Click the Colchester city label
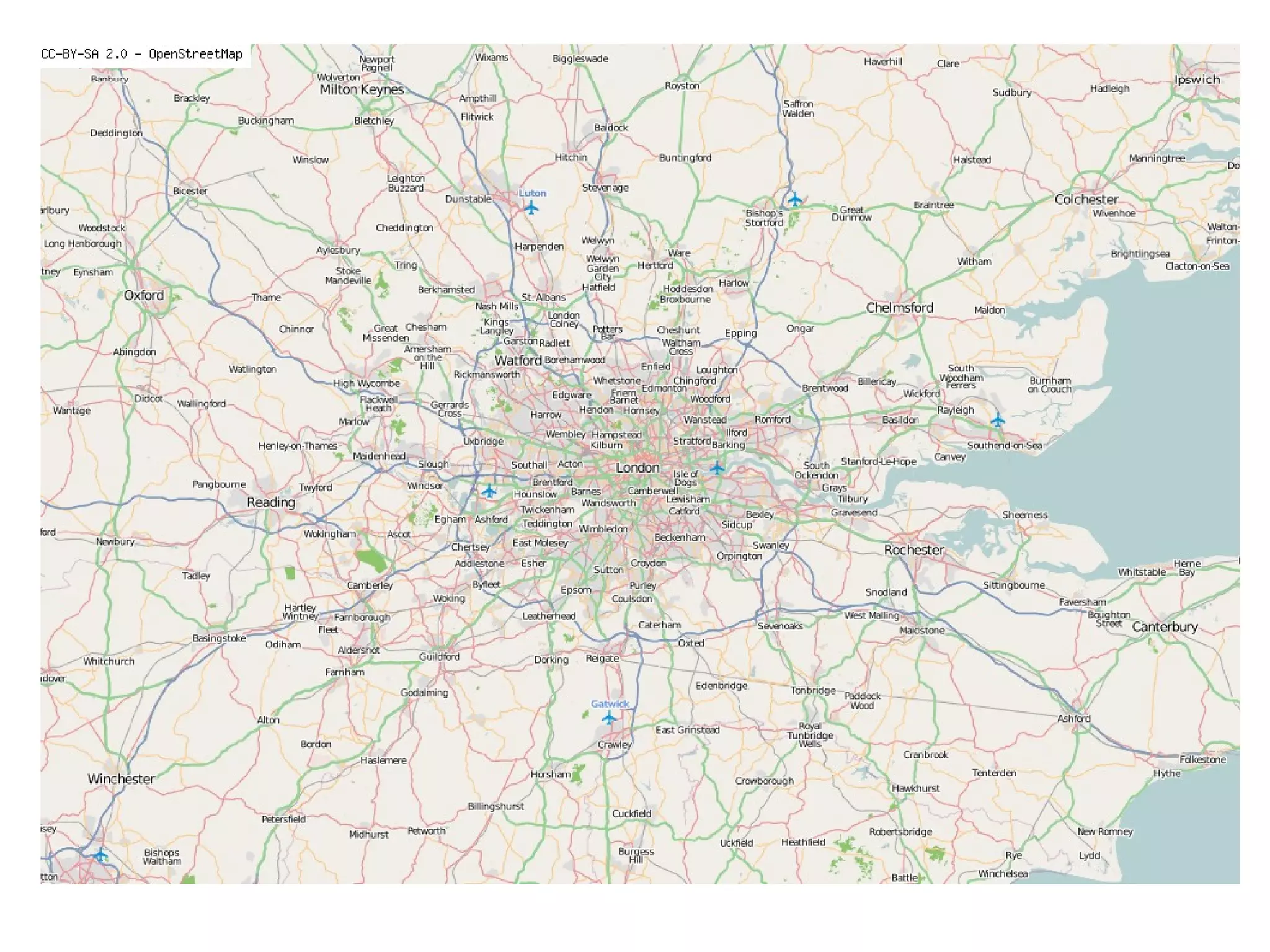Screen dimensions: 1270x952 coord(1086,200)
